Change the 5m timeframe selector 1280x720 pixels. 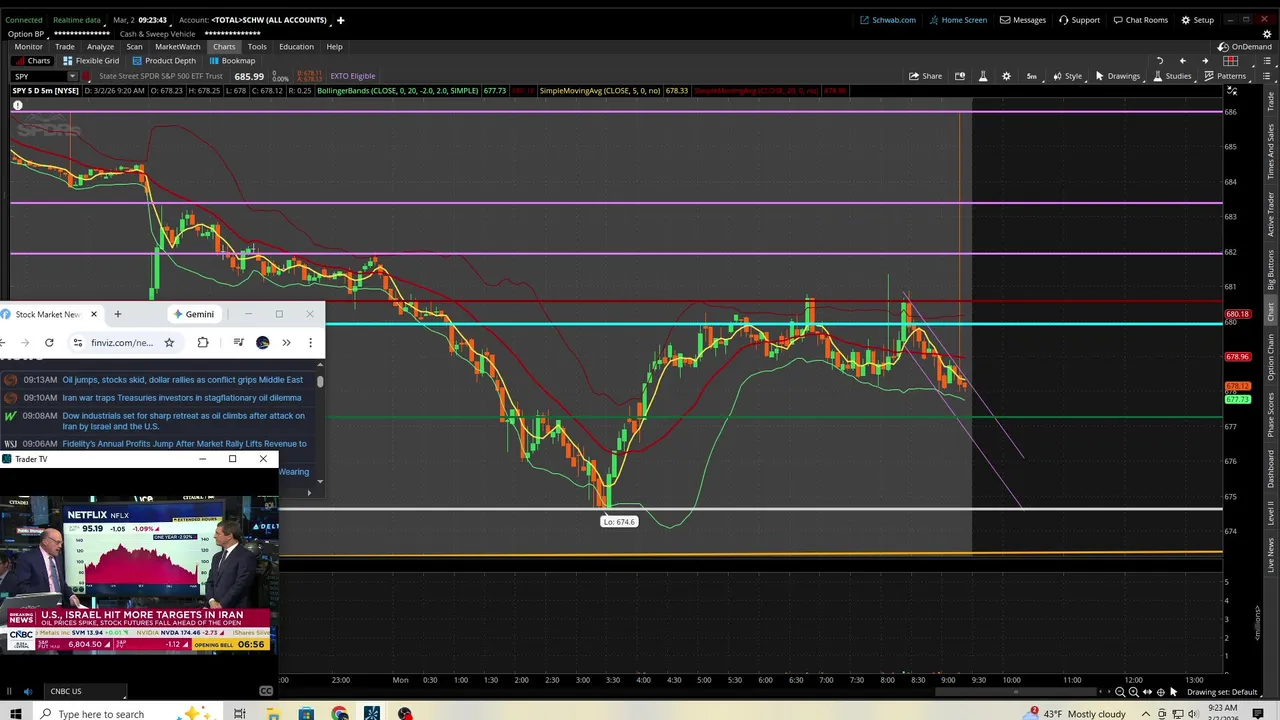(x=1031, y=76)
